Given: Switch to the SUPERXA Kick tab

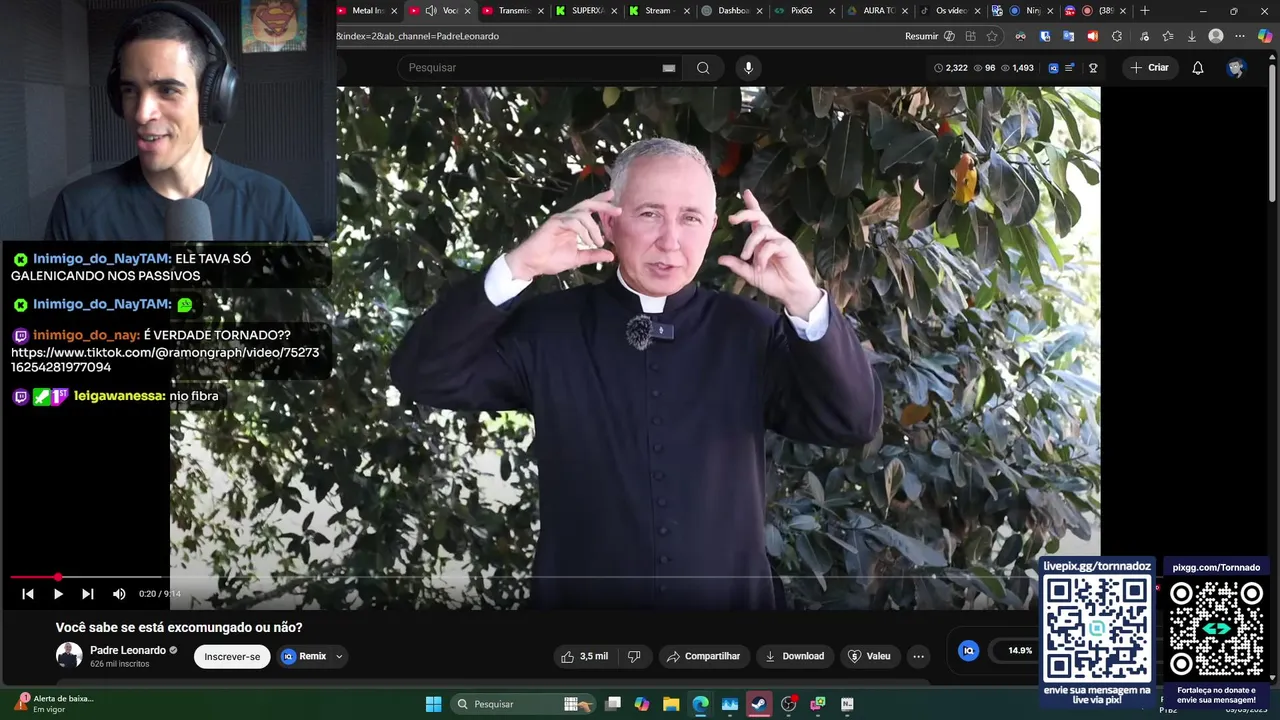Looking at the screenshot, I should click(x=587, y=11).
